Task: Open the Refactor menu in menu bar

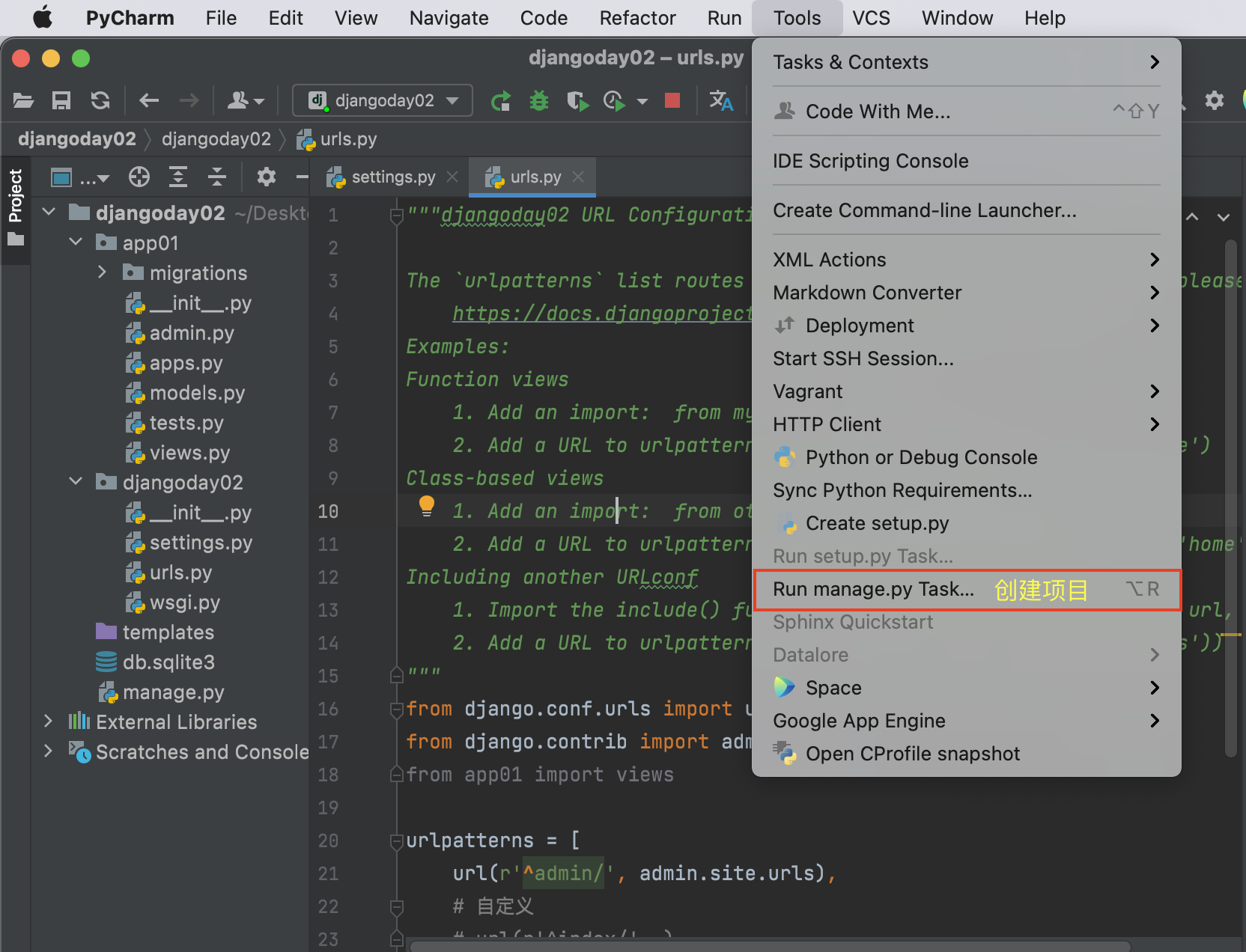Action: 637,18
